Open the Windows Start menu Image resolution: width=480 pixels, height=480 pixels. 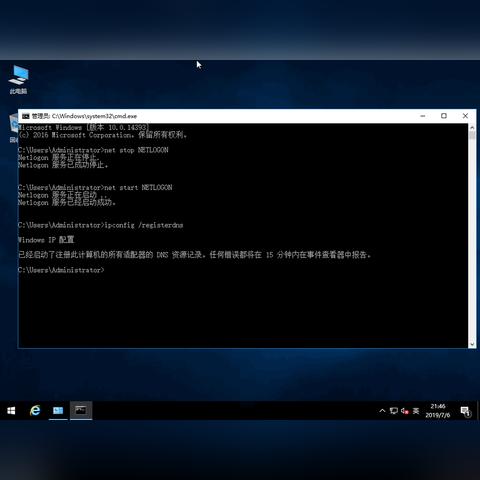click(x=11, y=411)
